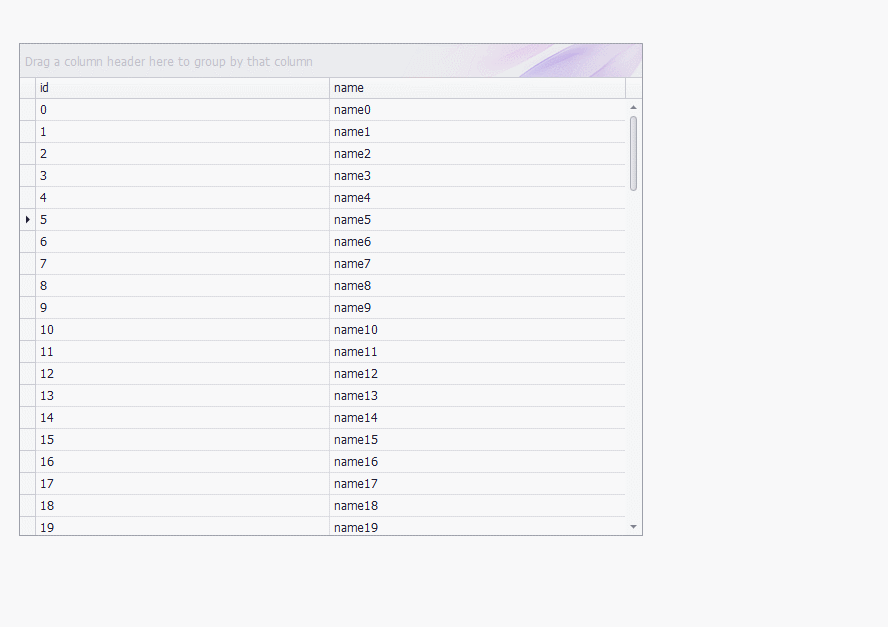The image size is (888, 627).
Task: Sort by the id column header
Action: pos(182,88)
